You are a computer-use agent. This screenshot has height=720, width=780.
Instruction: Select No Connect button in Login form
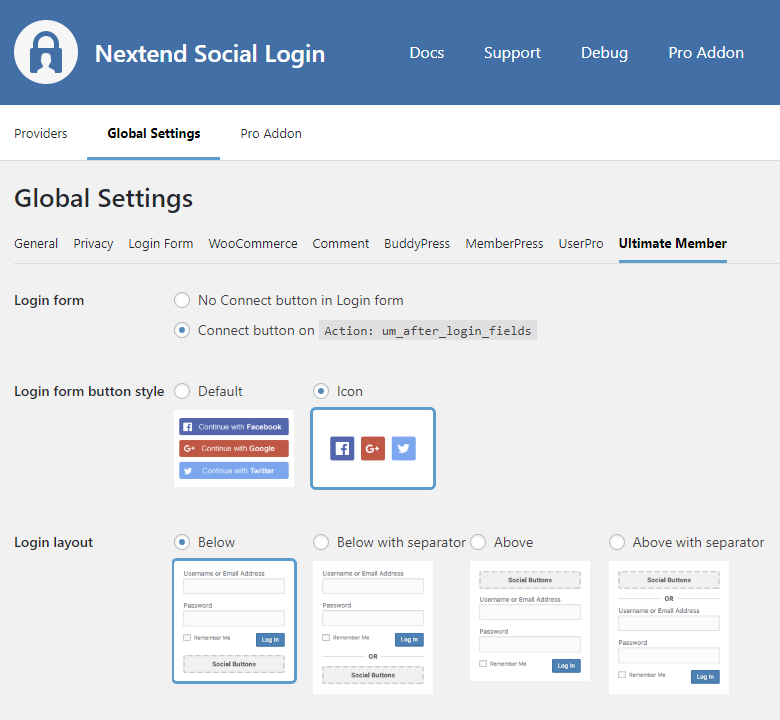[x=182, y=300]
